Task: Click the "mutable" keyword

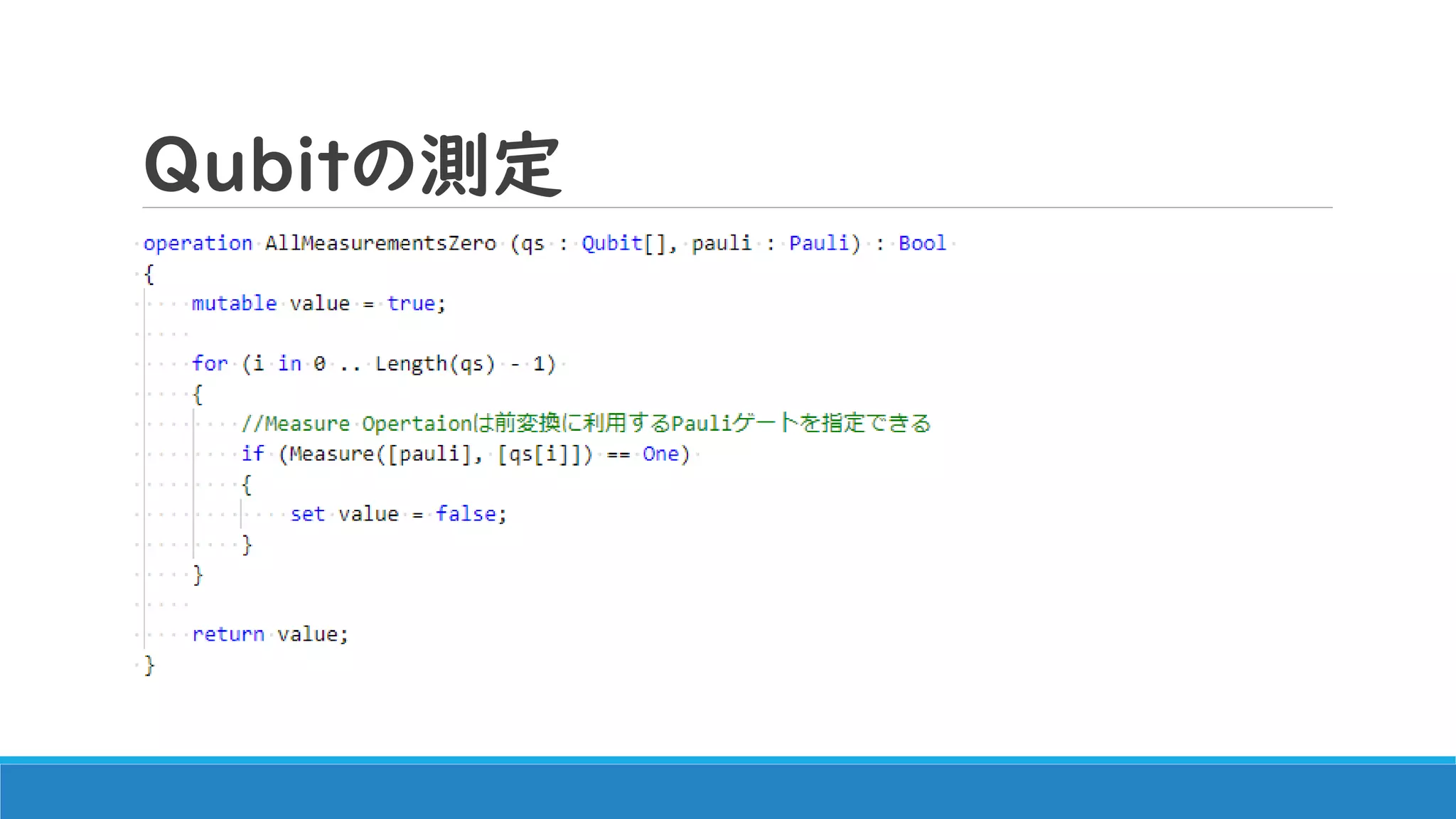Action: click(234, 304)
